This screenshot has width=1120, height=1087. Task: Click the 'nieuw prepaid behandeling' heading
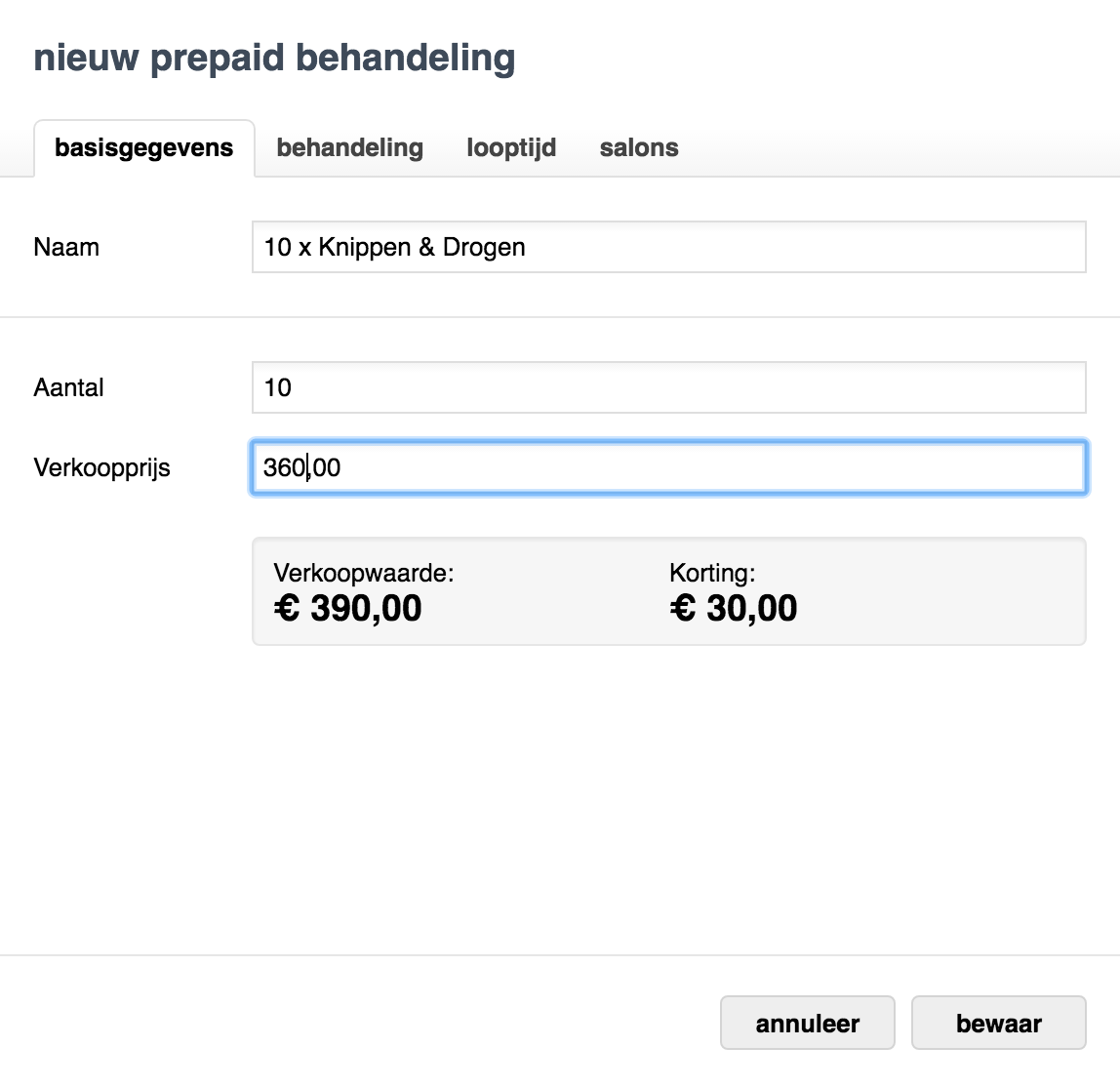[x=274, y=58]
